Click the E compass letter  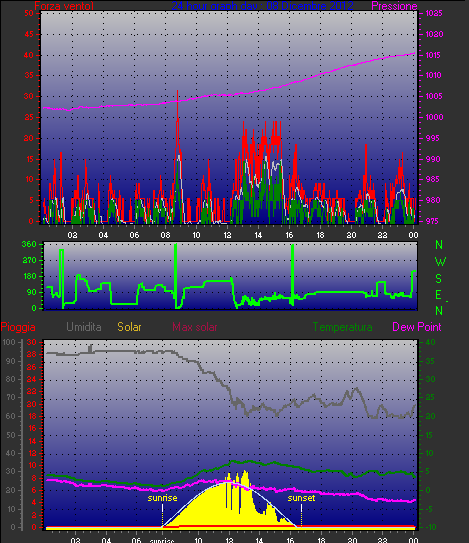tap(439, 295)
